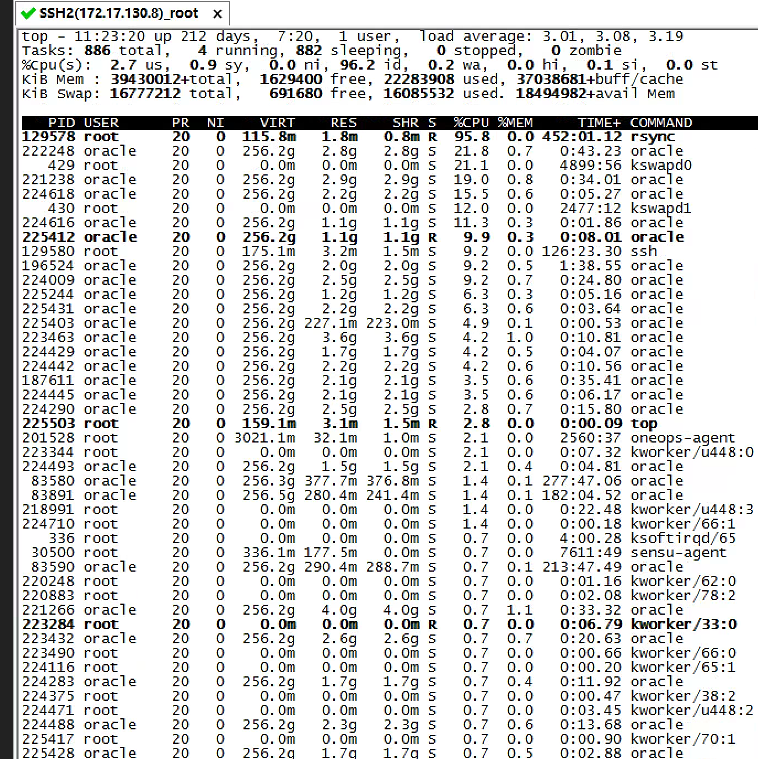Click the rsync command name
Image resolution: width=758 pixels, height=759 pixels.
pyautogui.click(x=652, y=137)
